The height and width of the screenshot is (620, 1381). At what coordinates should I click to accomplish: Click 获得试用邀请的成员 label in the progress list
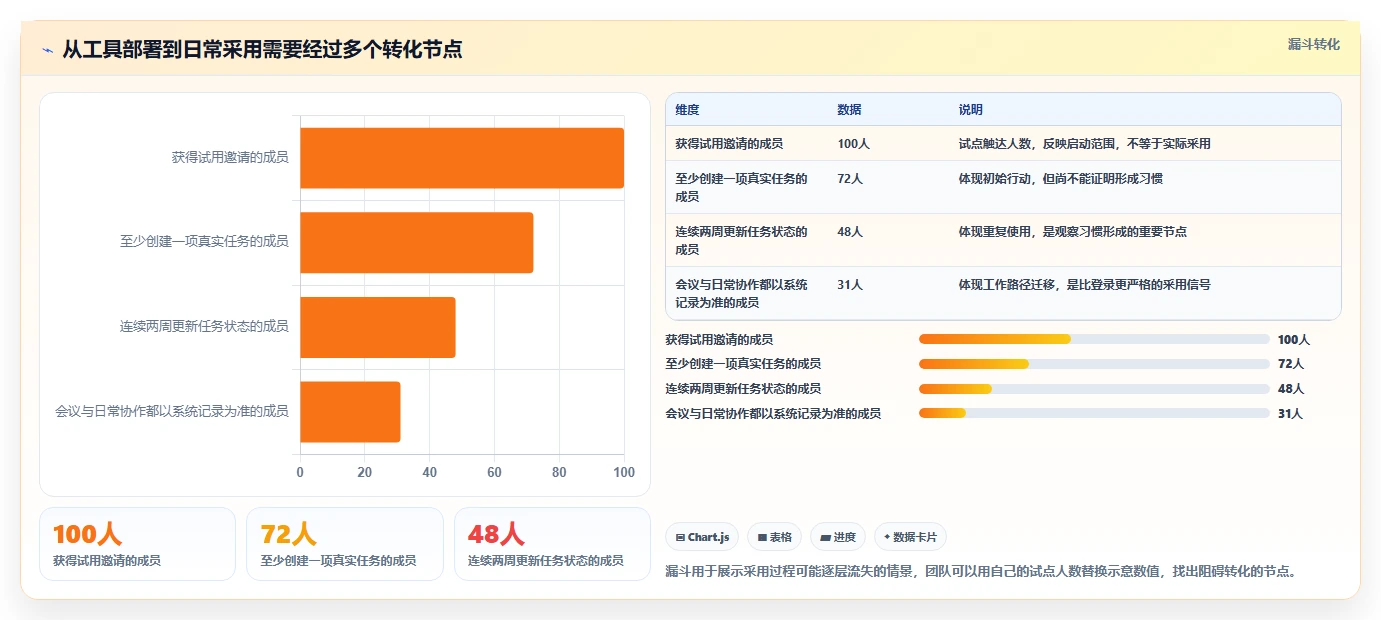719,340
